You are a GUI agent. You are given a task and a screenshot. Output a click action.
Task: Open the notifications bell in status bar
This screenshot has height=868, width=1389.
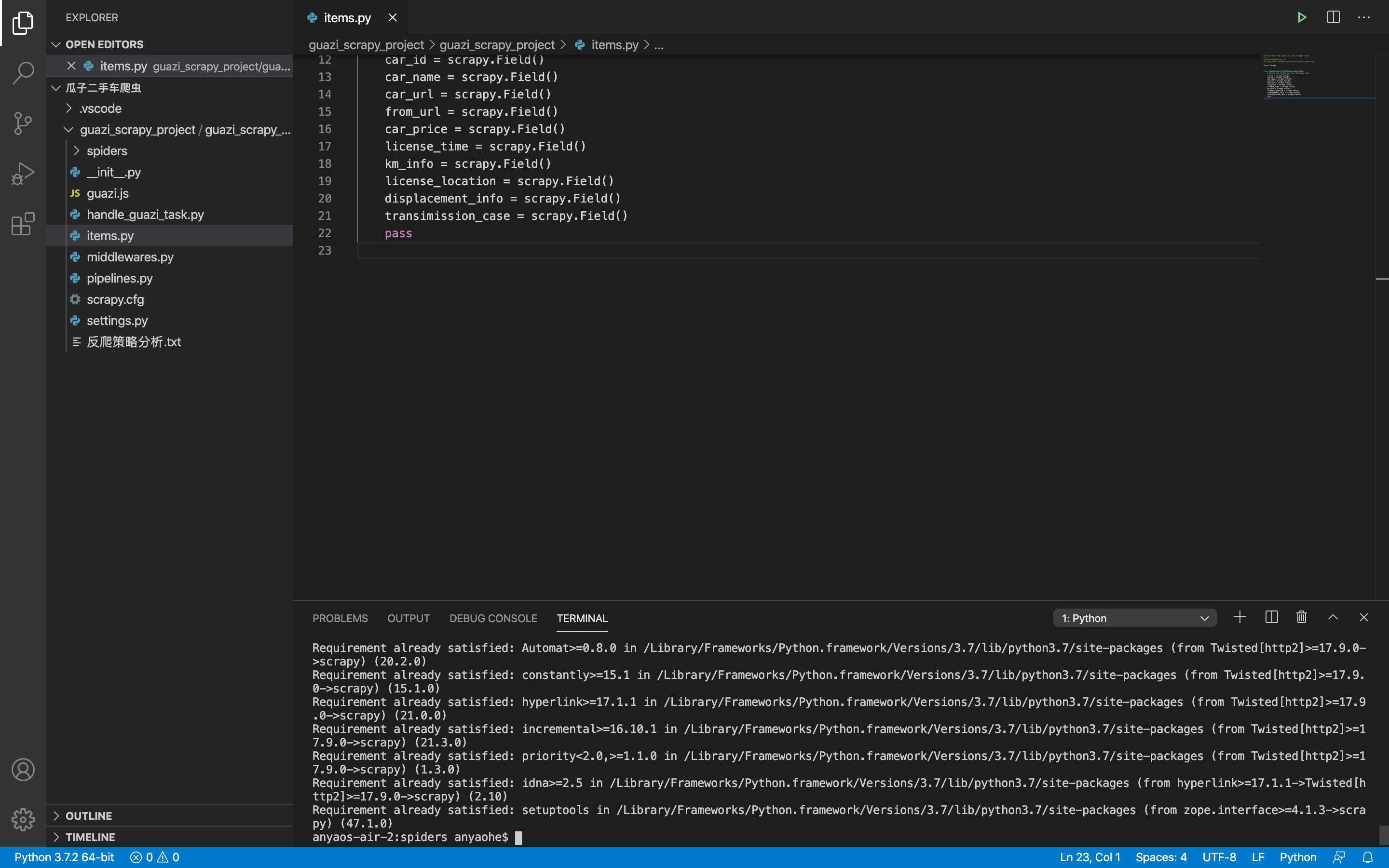(1368, 857)
